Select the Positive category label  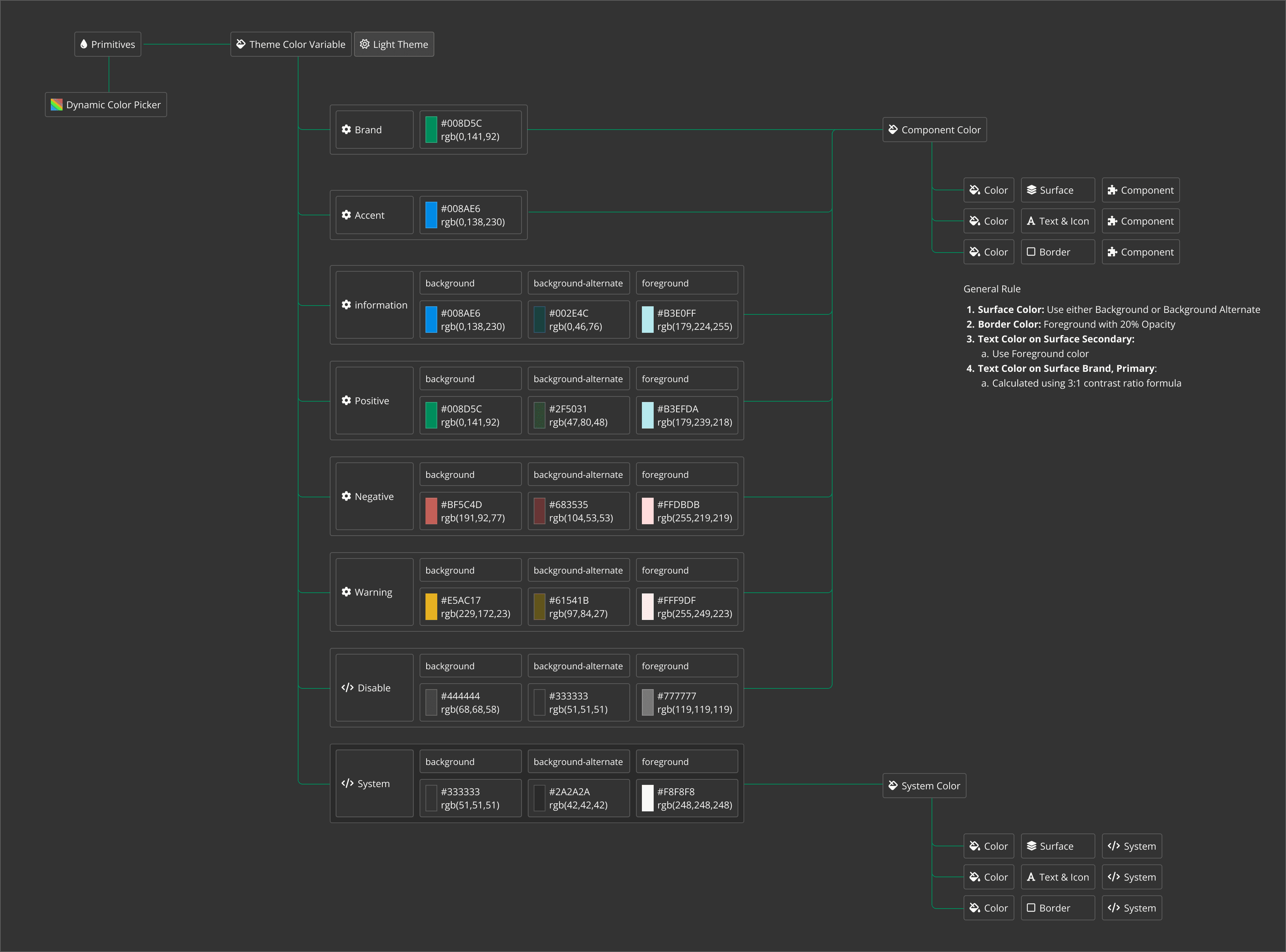point(372,401)
